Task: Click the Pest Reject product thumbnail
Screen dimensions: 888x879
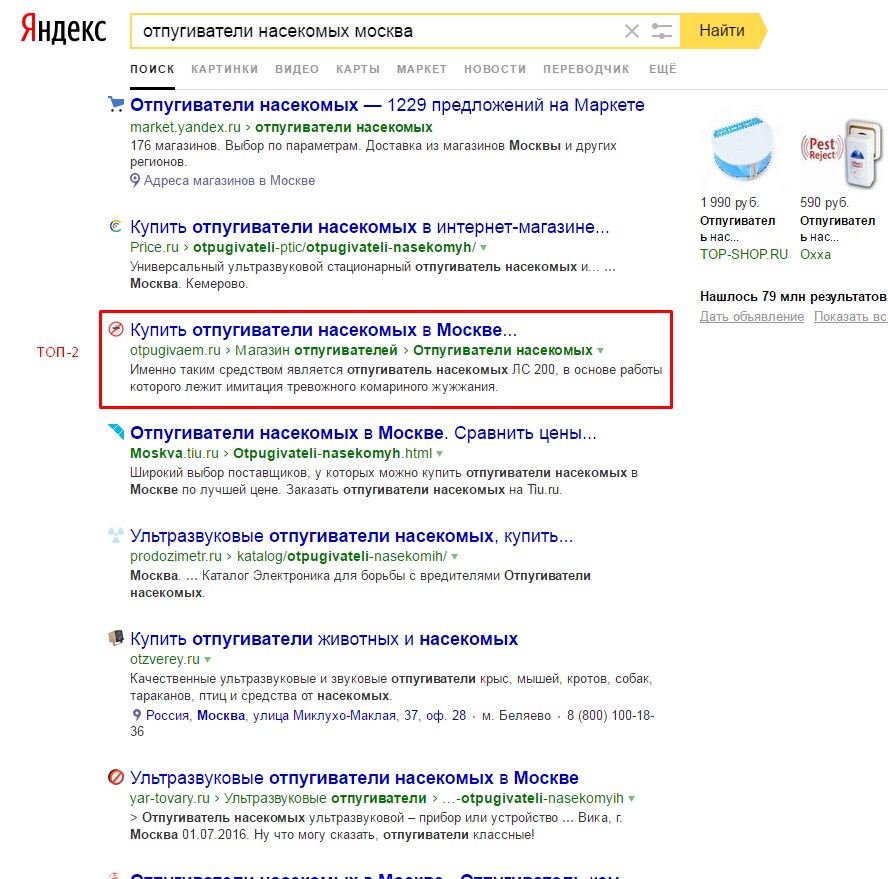Action: coord(841,153)
